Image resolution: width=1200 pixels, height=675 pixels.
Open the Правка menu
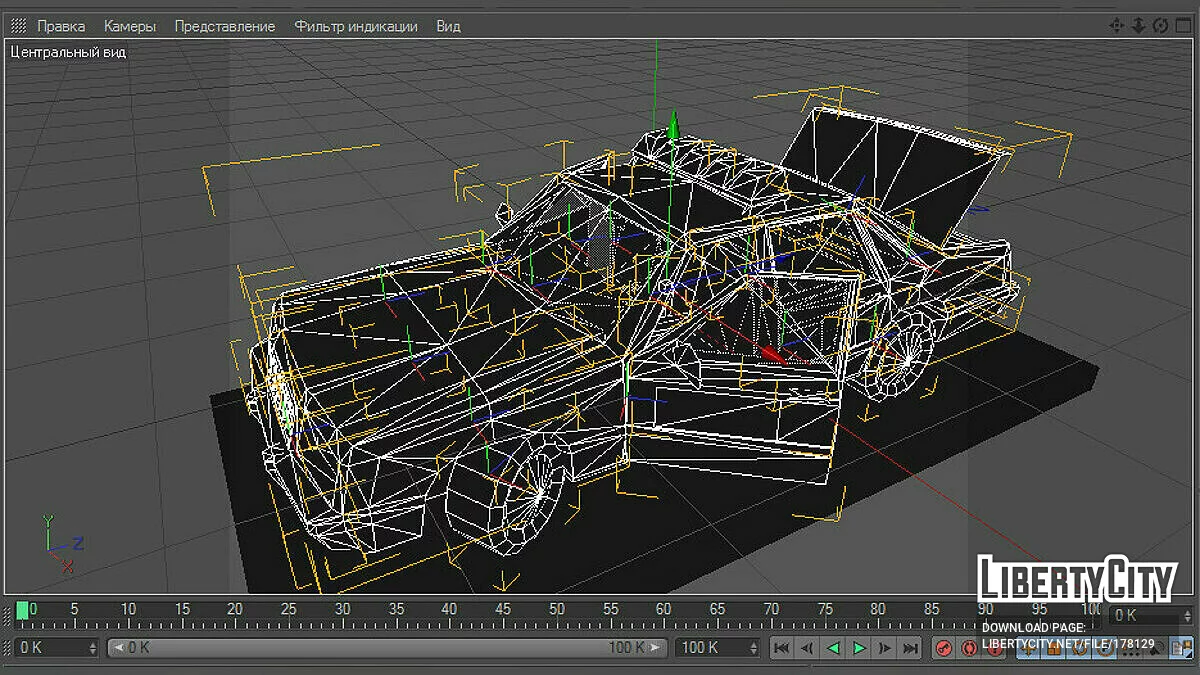[61, 26]
